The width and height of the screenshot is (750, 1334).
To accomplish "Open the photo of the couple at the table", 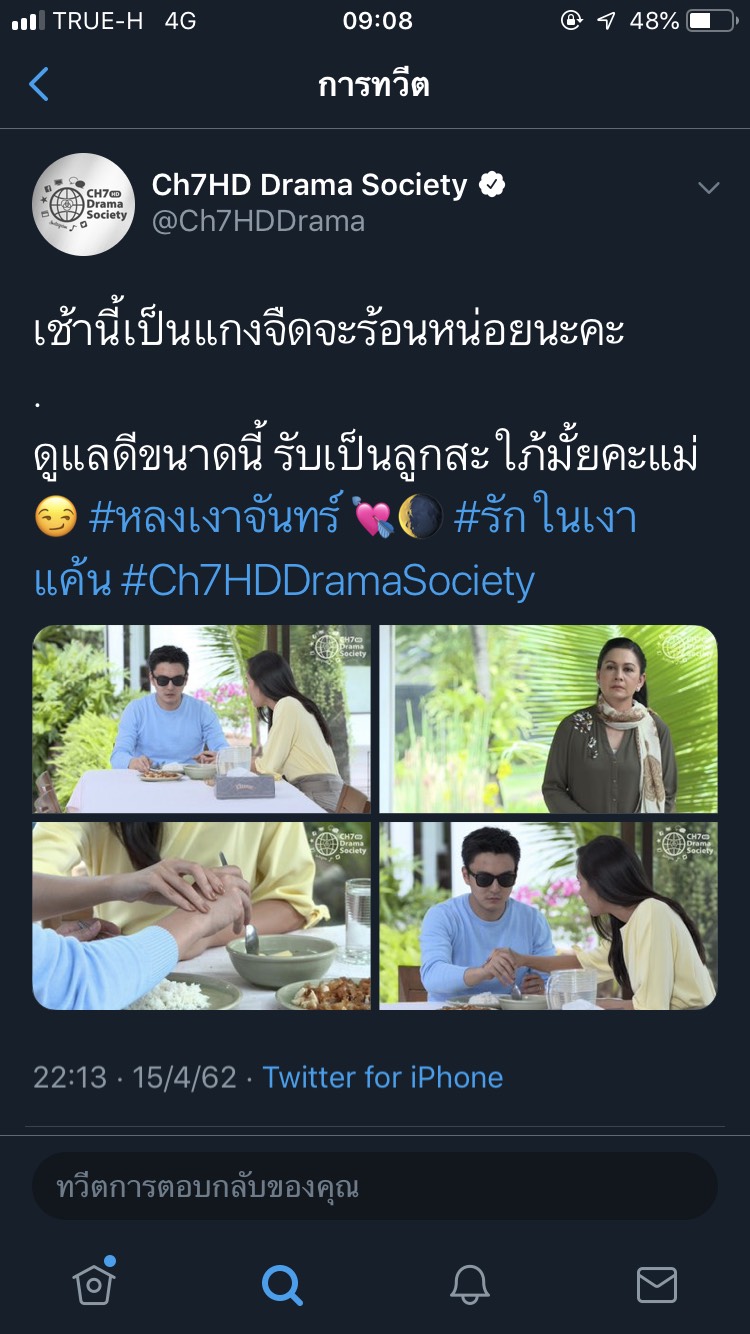I will 202,719.
